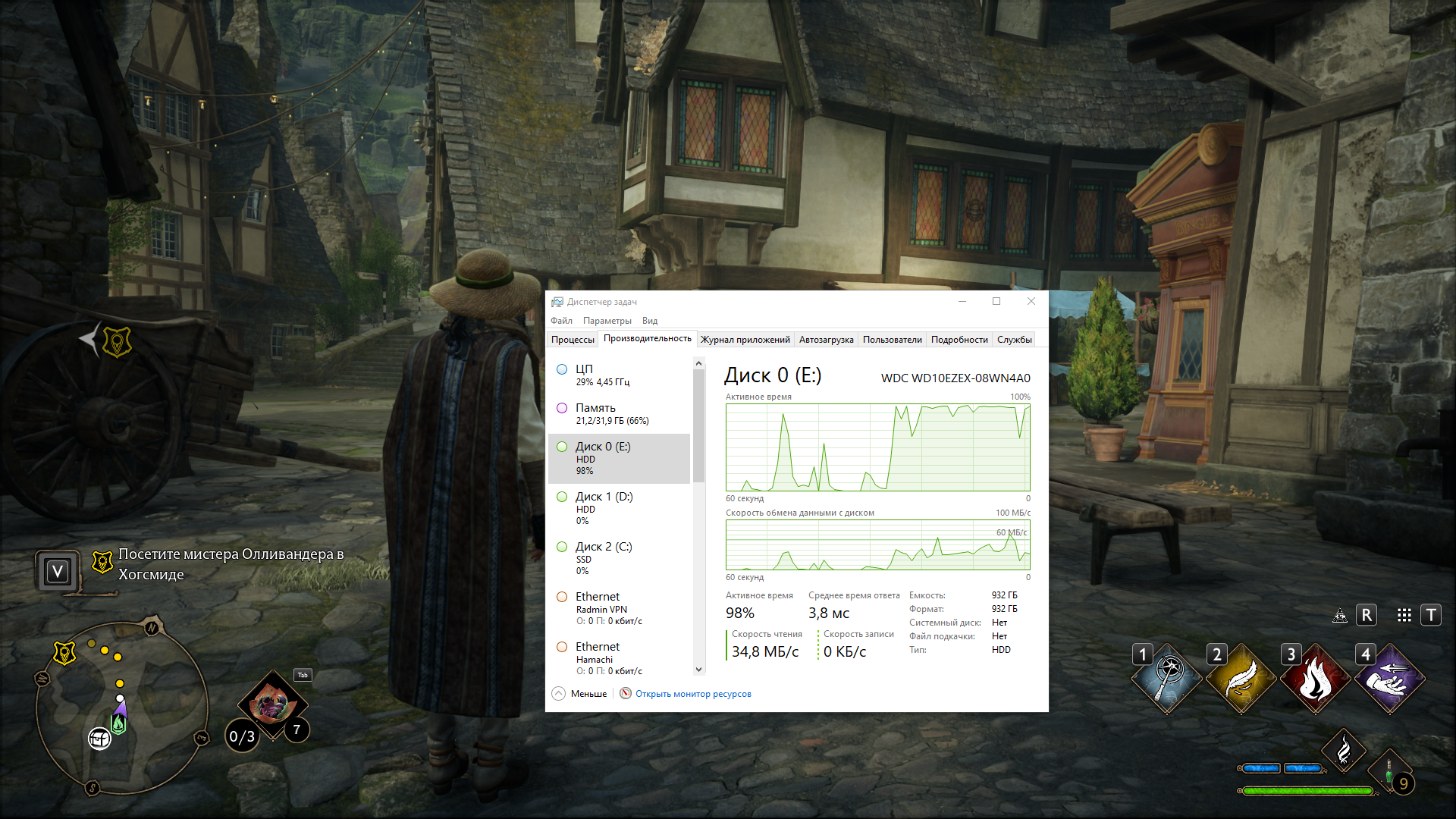
Task: Click sidebar scrollbar down arrow
Action: (x=698, y=670)
